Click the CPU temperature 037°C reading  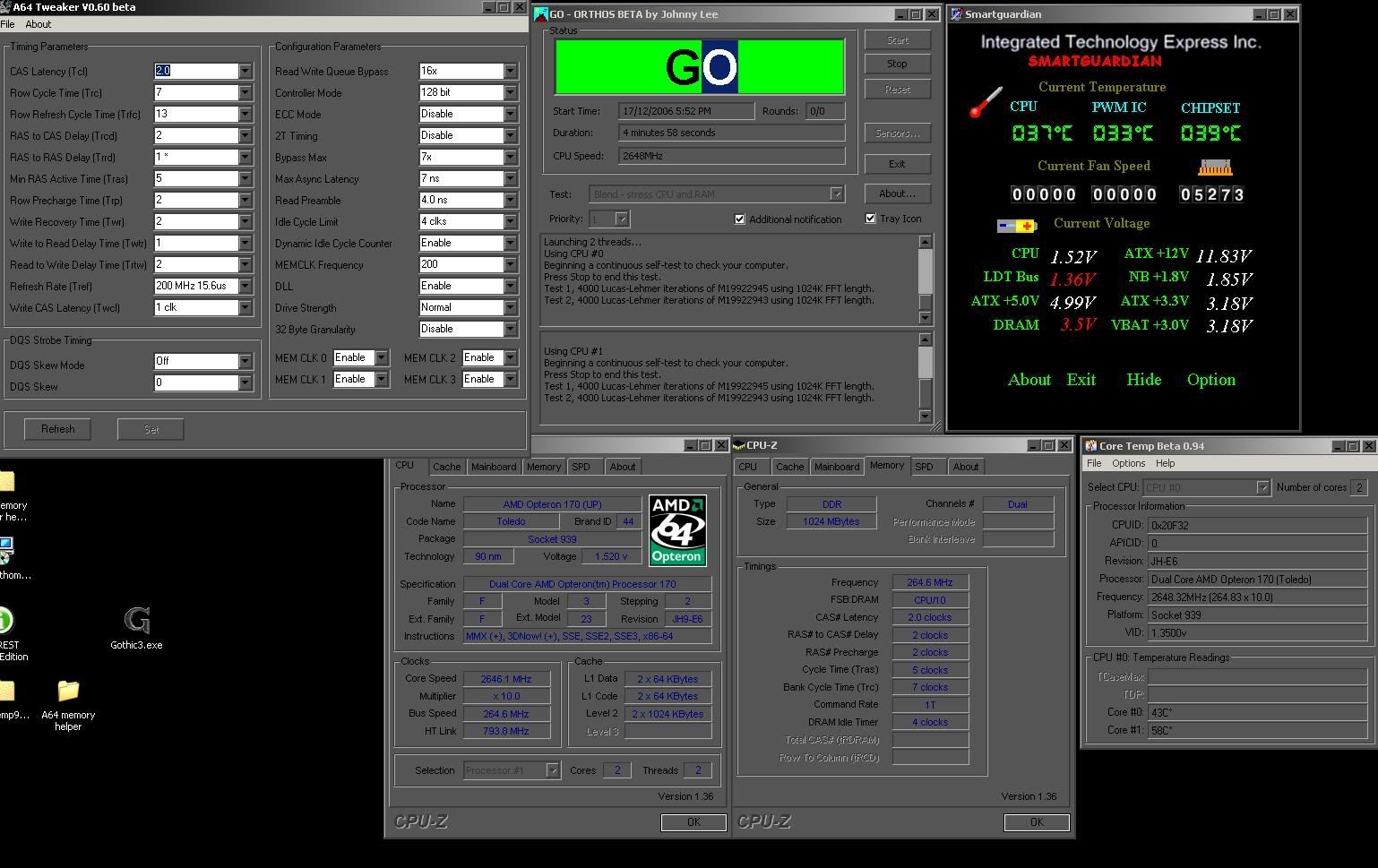(x=1042, y=133)
